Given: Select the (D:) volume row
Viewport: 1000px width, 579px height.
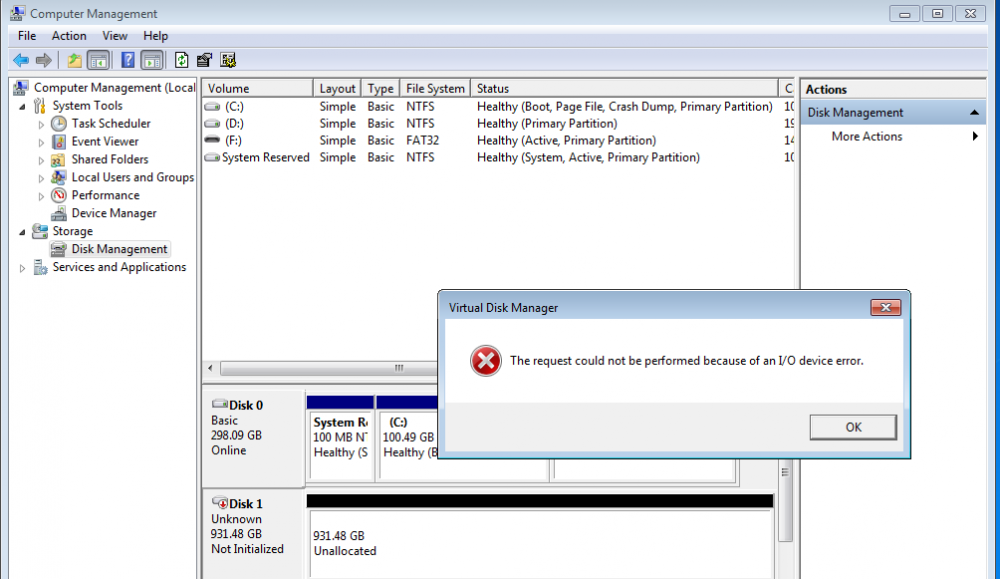Looking at the screenshot, I should pos(497,124).
